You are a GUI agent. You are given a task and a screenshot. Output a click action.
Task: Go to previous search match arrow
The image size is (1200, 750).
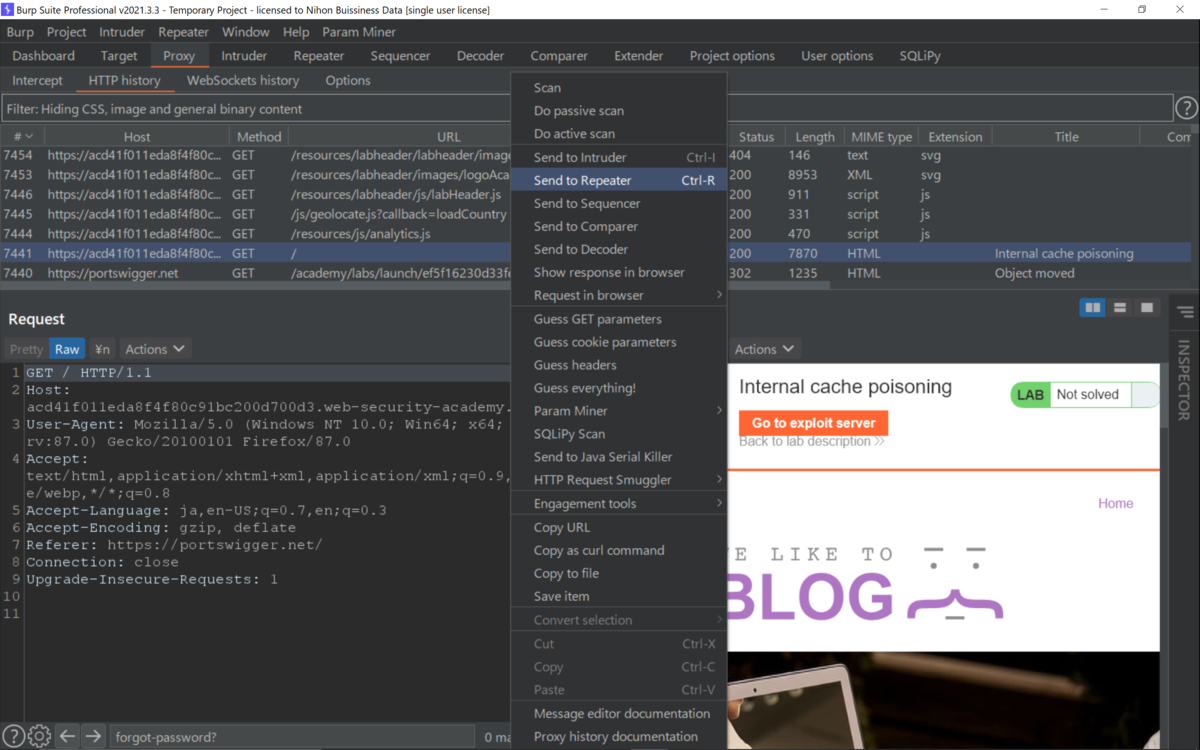(x=67, y=736)
